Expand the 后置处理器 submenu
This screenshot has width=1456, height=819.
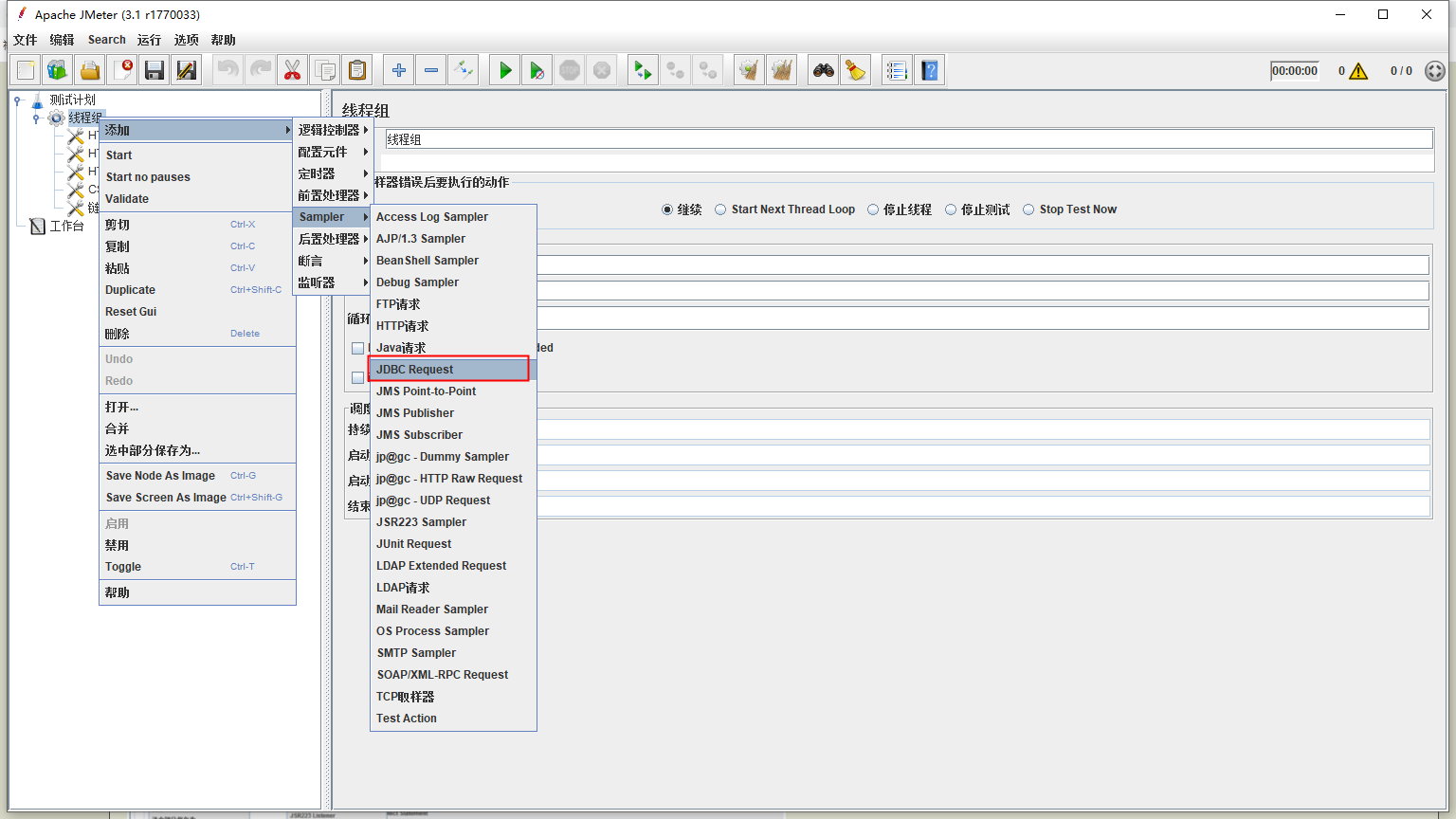[x=333, y=239]
